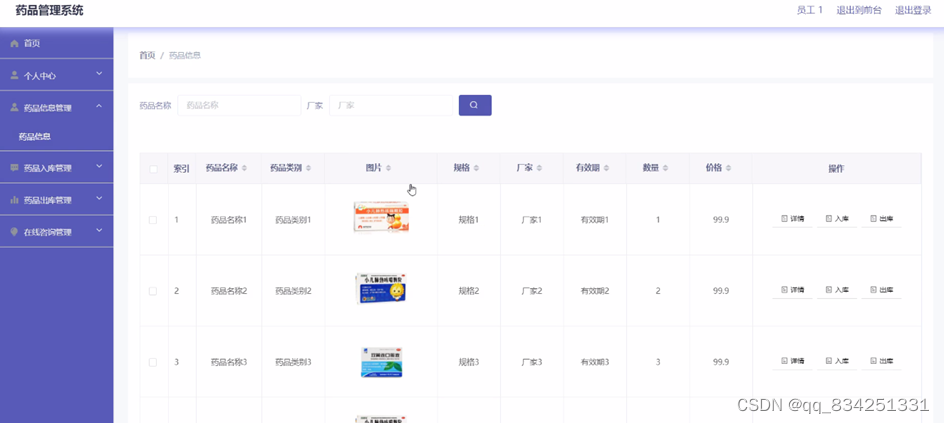Screen dimensions: 944x423
Task: Expand the 在线咨询管理 menu chevron
Action: point(99,230)
